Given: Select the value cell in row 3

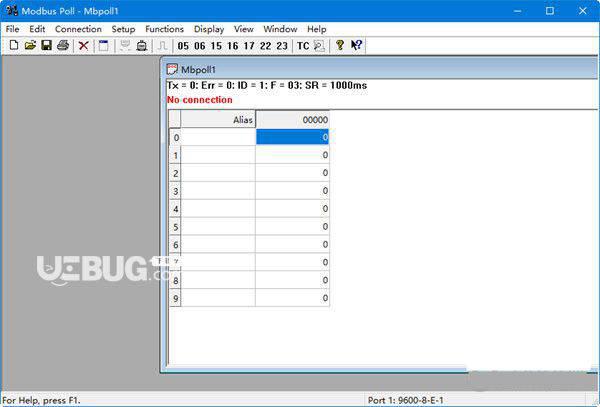Looking at the screenshot, I should (292, 190).
